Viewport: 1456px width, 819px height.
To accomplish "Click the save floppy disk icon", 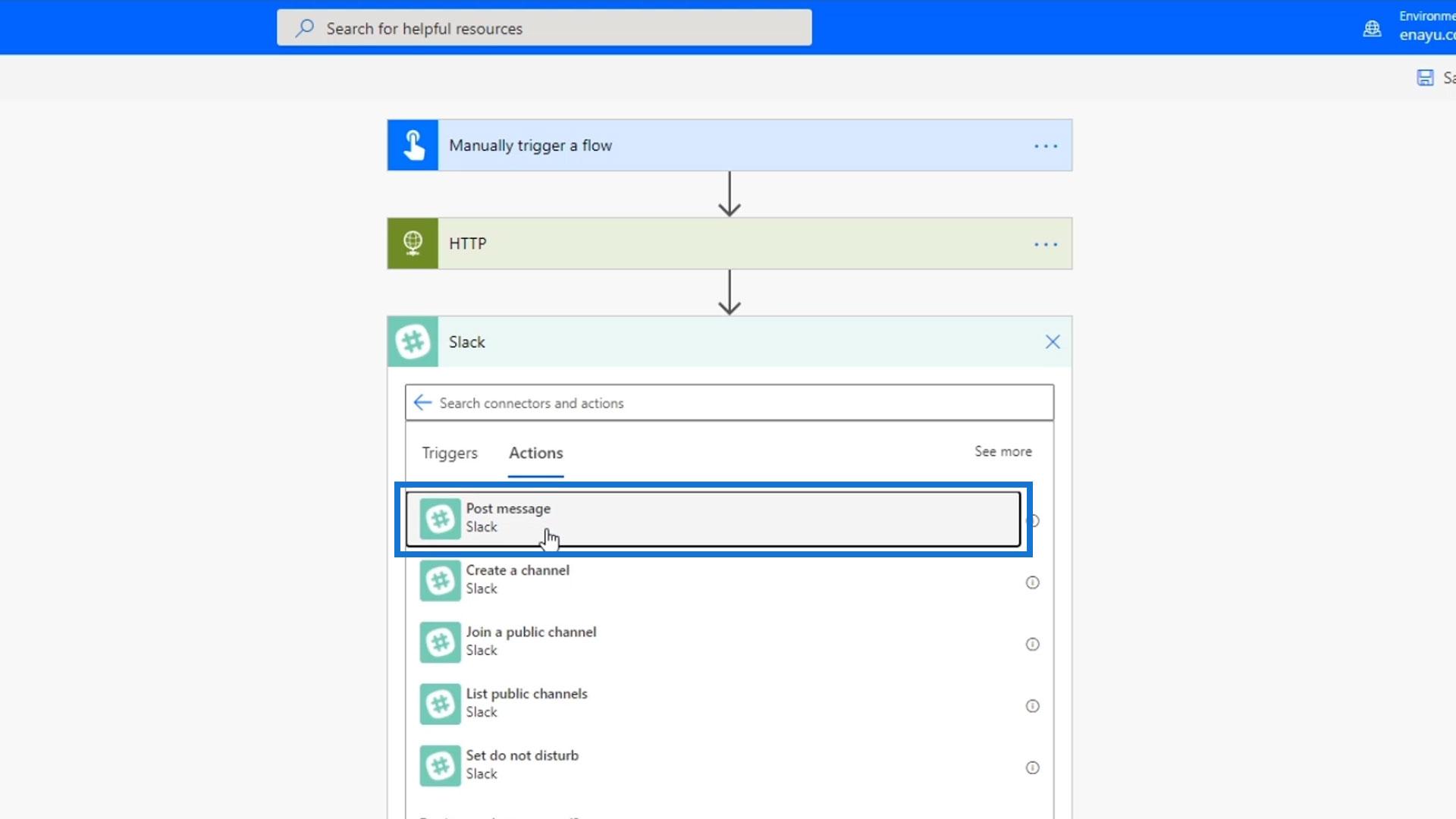I will 1425,77.
